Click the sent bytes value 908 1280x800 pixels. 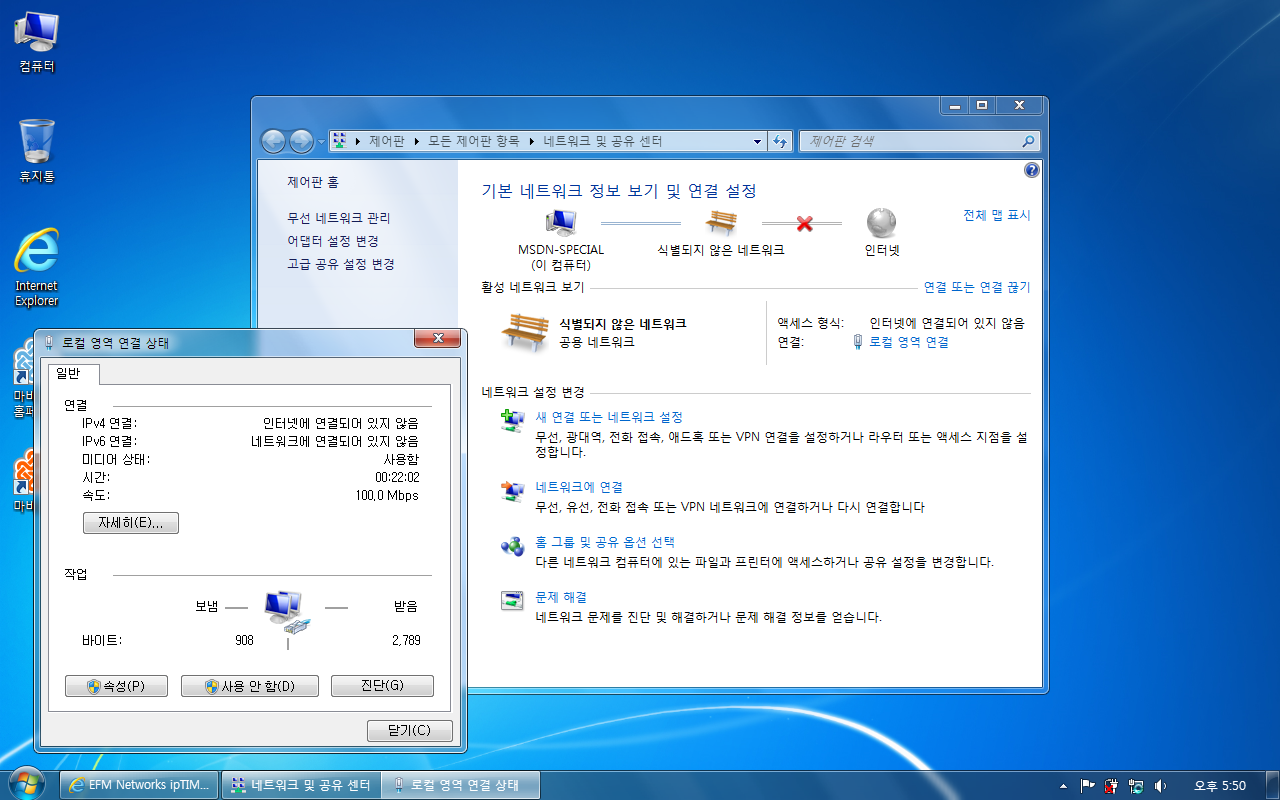pyautogui.click(x=244, y=640)
